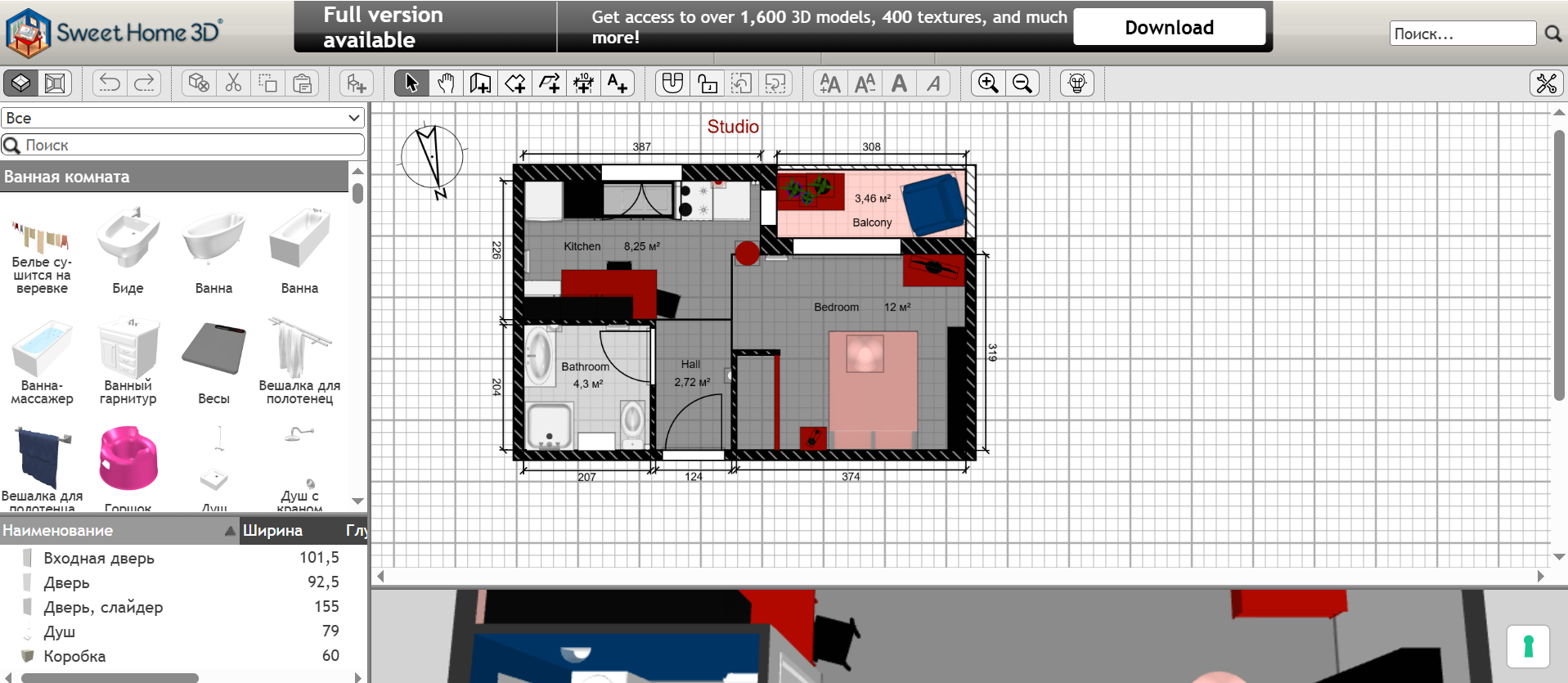Click the green help button

coord(1527,646)
